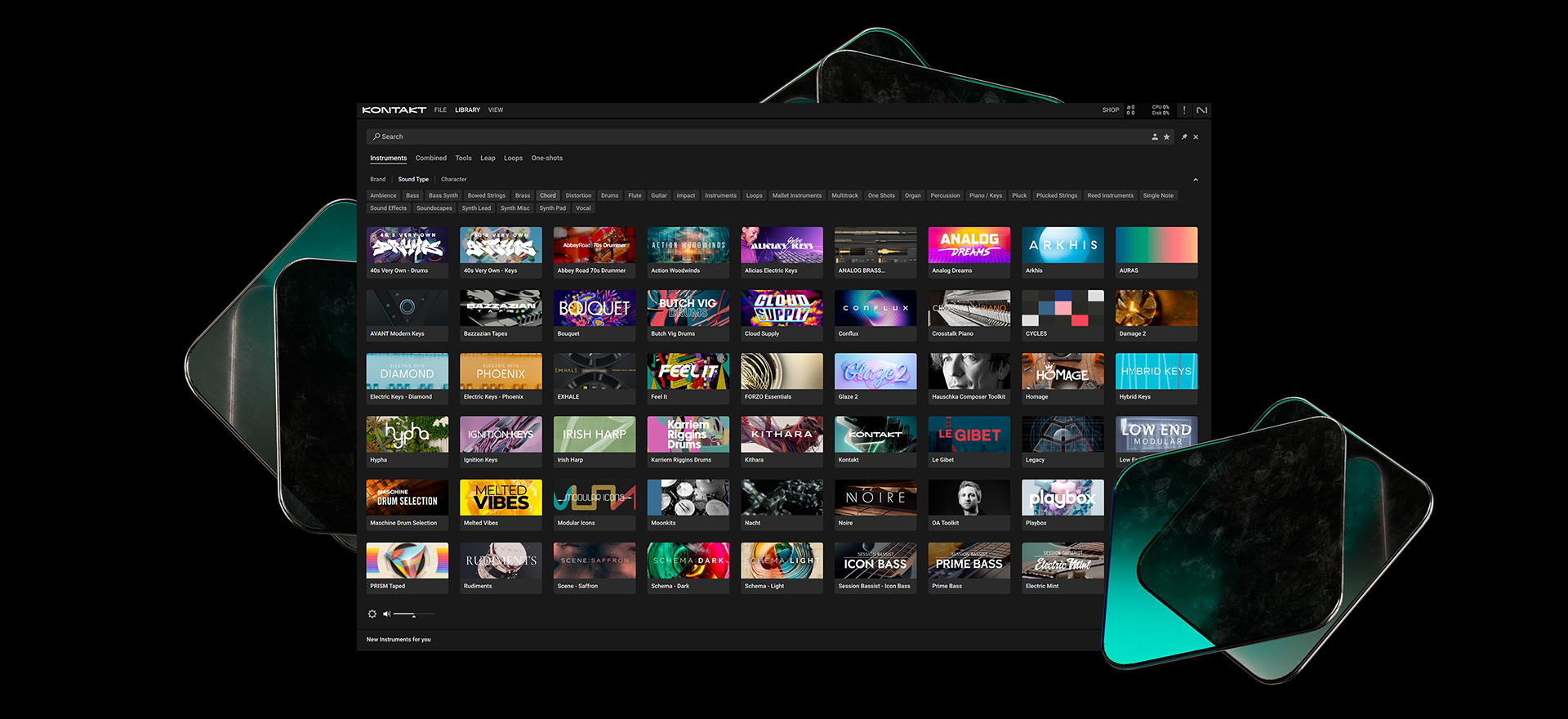Mute preview with the speaker icon
The height and width of the screenshot is (719, 1568).
pyautogui.click(x=386, y=614)
